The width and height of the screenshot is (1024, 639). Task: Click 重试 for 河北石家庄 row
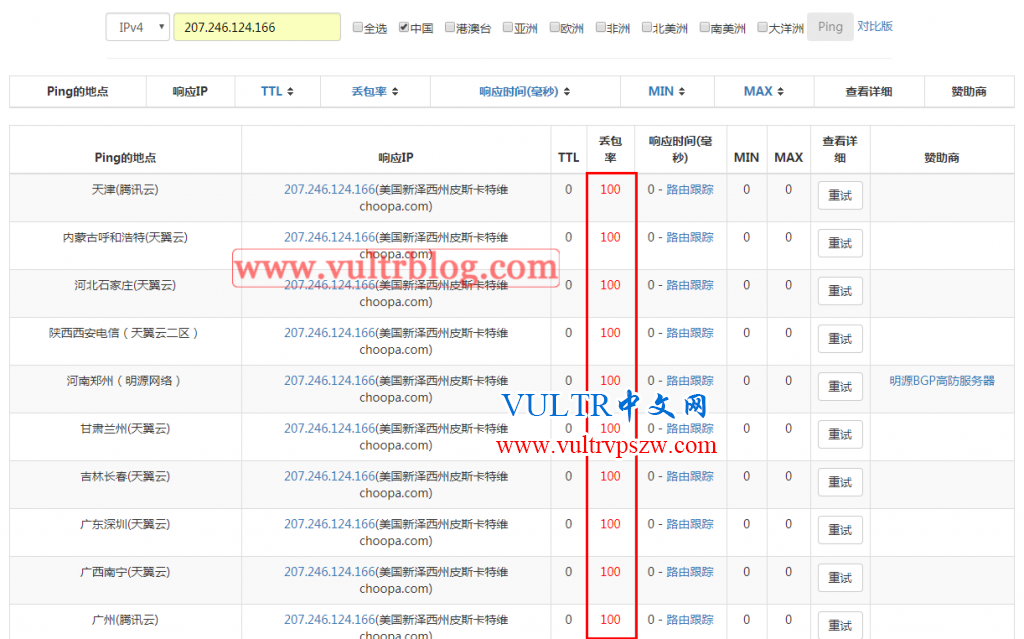(840, 291)
